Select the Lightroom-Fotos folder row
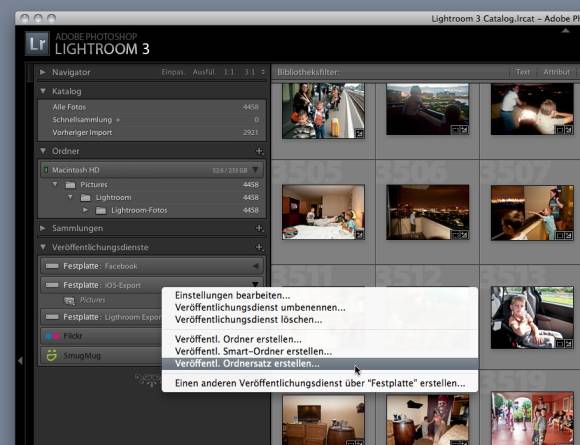Image resolution: width=580 pixels, height=445 pixels. pos(152,210)
